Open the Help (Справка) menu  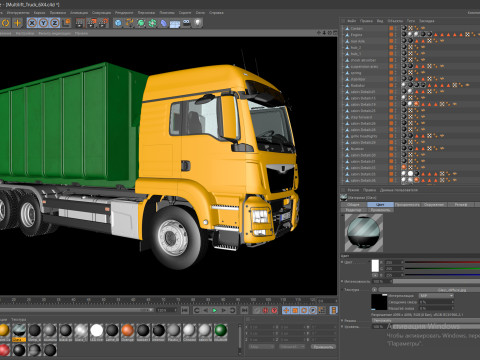[216, 13]
